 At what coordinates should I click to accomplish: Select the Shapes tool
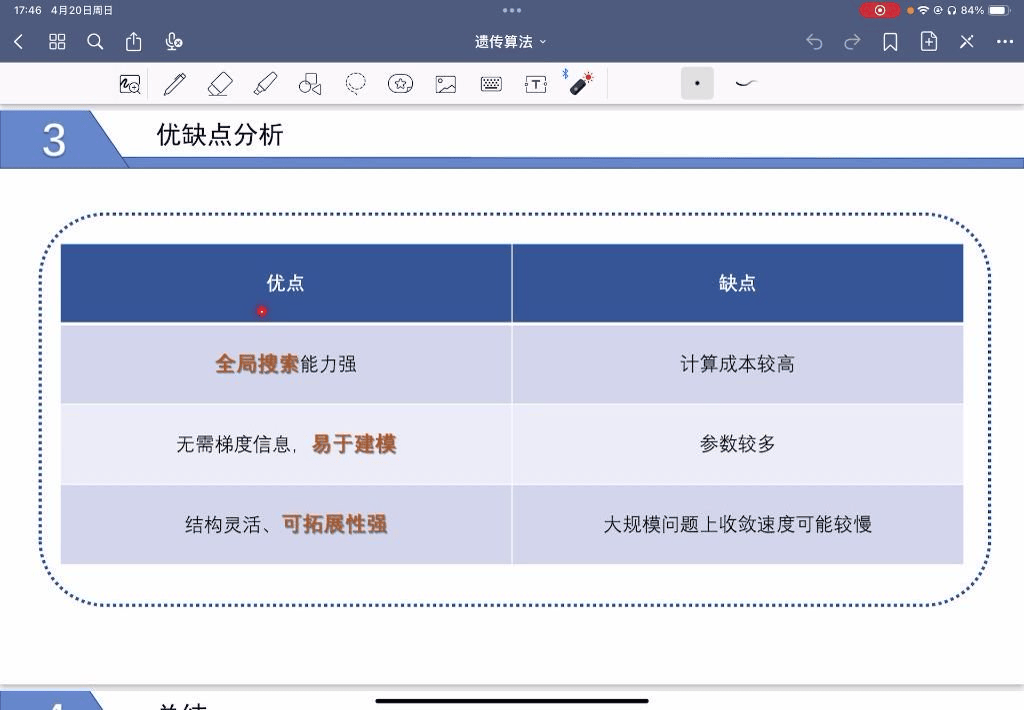310,84
